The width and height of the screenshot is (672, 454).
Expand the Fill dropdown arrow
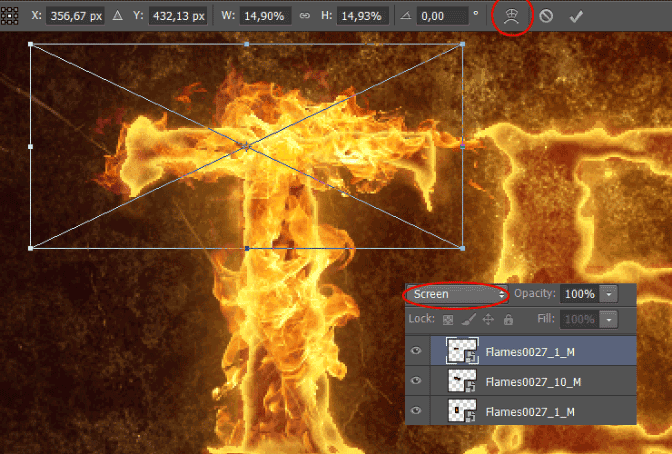609,320
